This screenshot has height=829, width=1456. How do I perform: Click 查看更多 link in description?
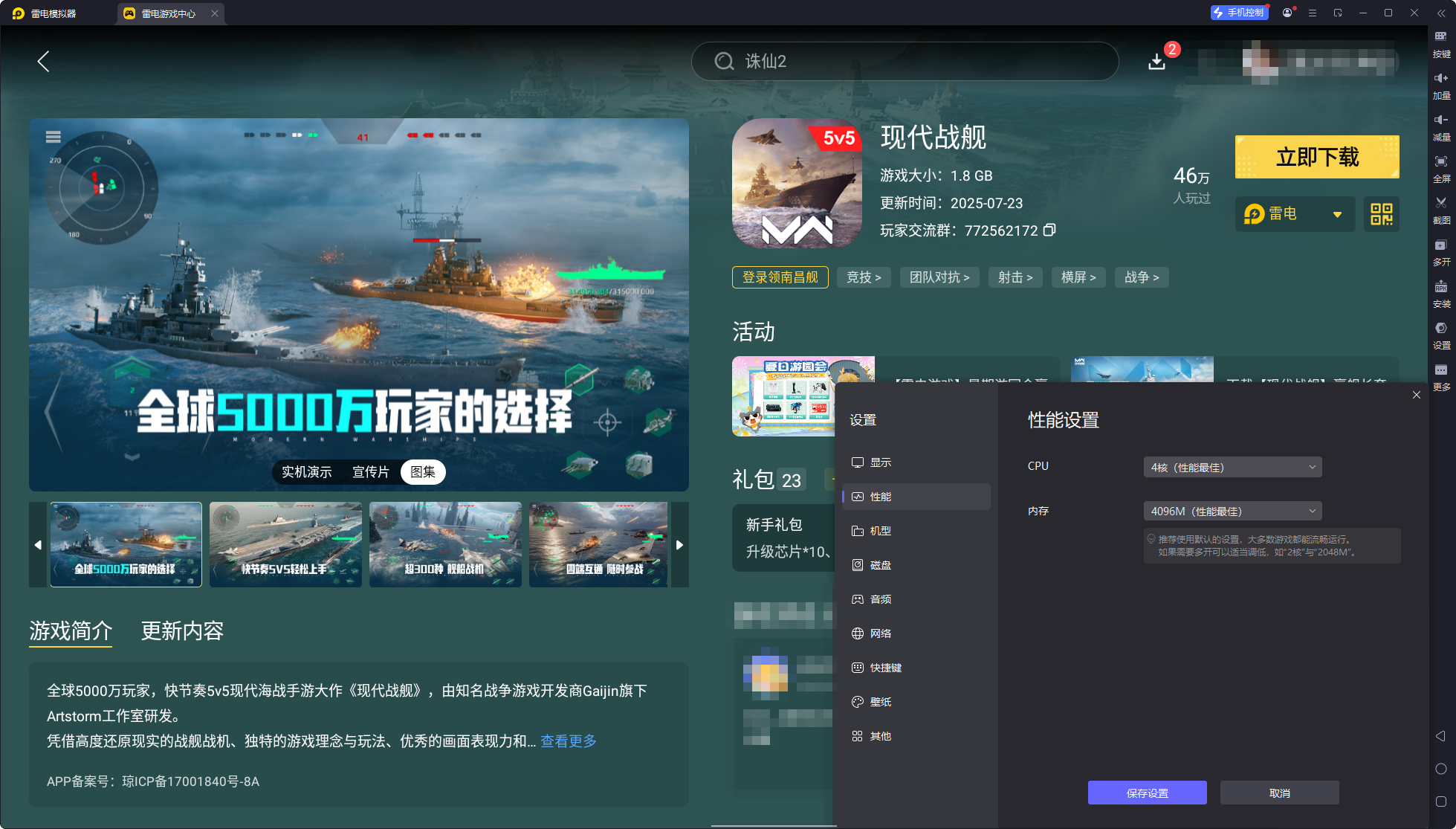[569, 741]
